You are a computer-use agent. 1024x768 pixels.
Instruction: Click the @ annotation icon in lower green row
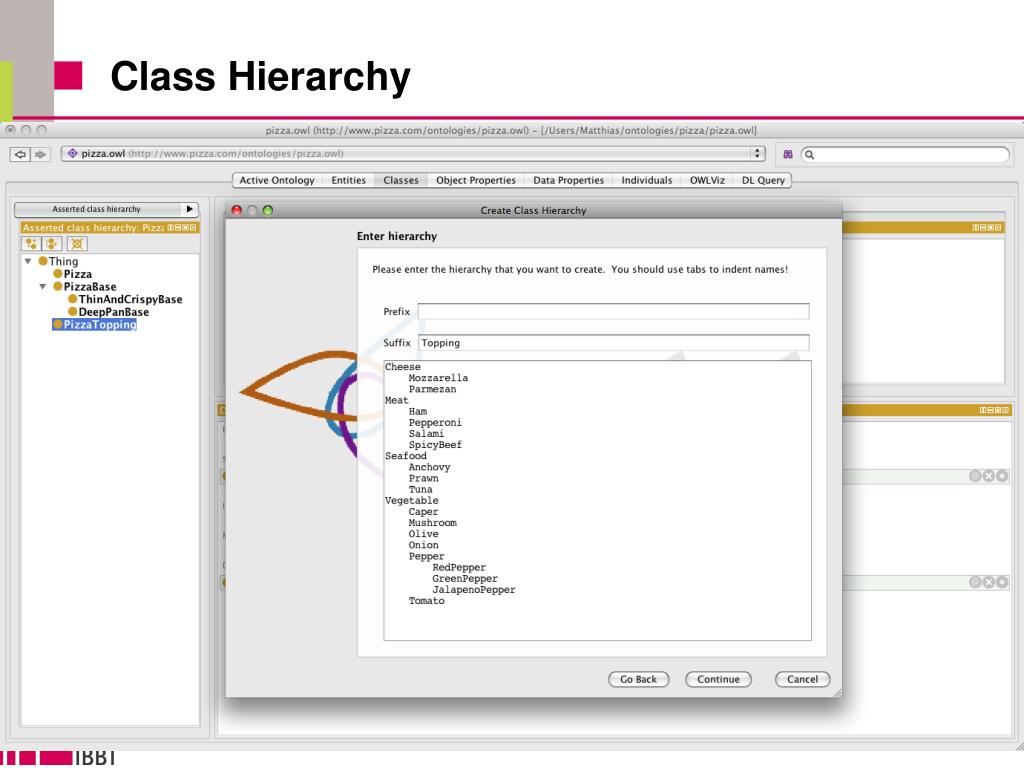tap(975, 582)
